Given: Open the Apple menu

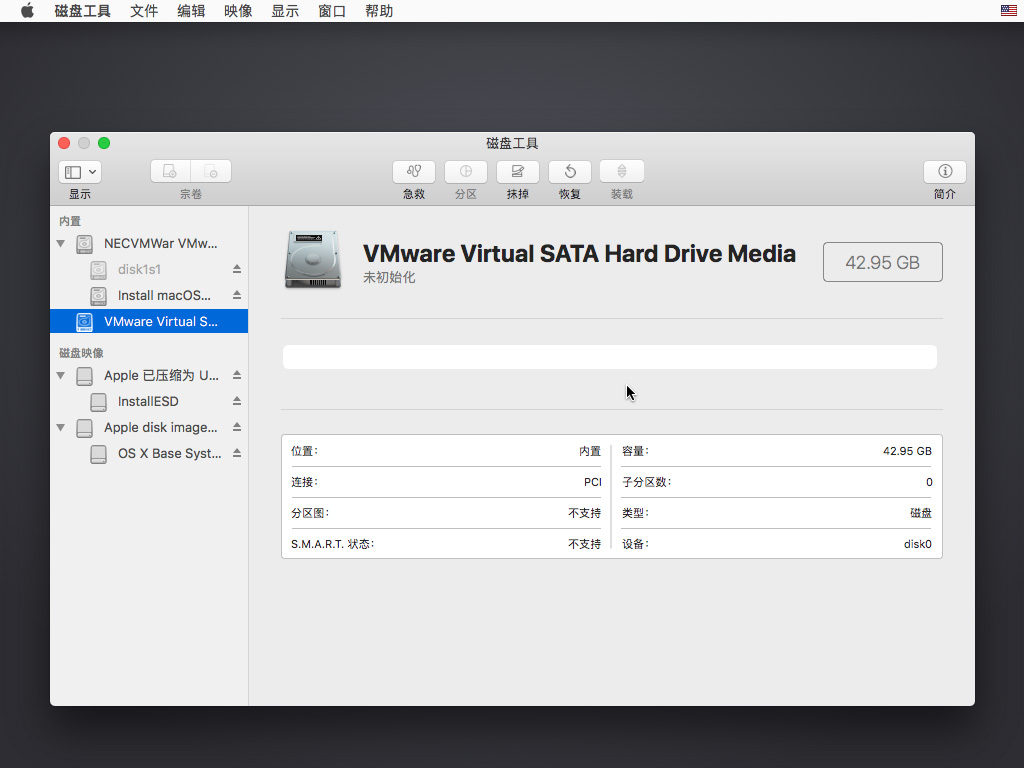Looking at the screenshot, I should point(27,10).
